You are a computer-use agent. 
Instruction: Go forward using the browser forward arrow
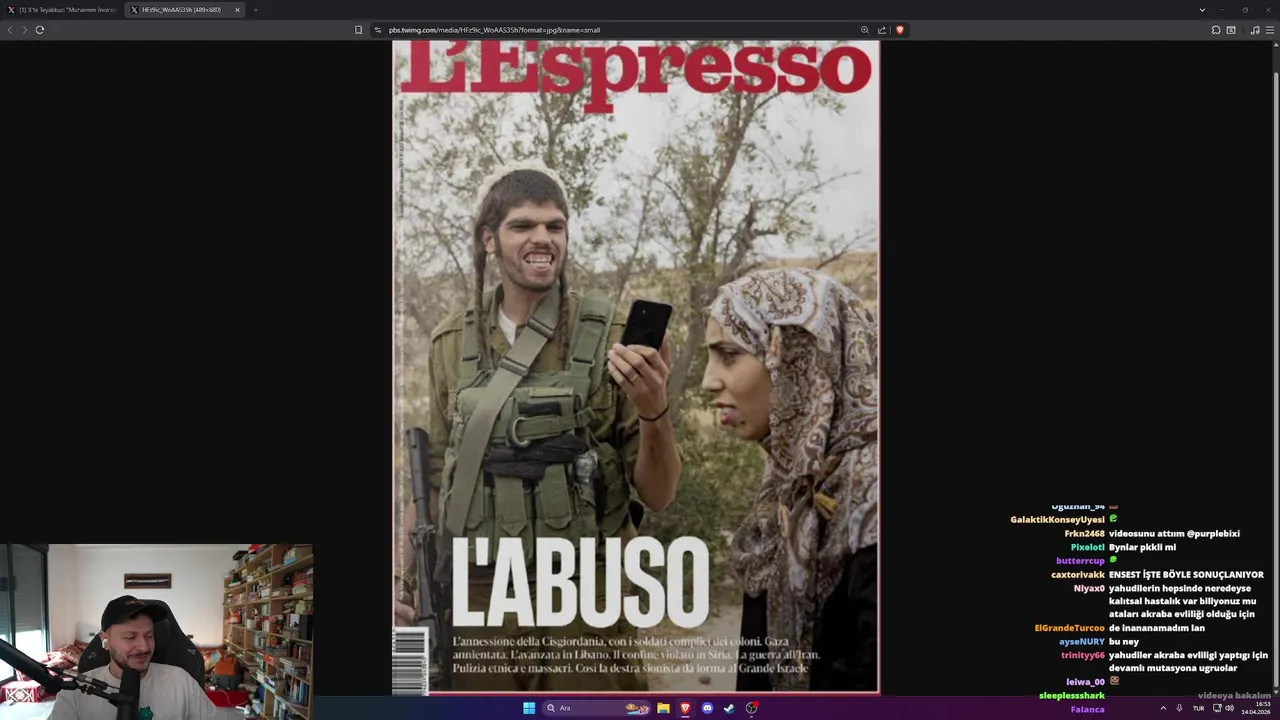pos(25,30)
